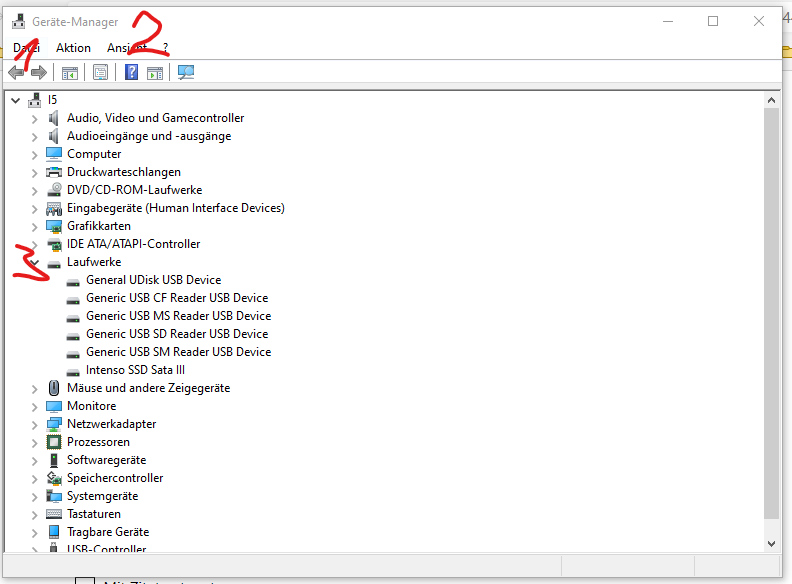The image size is (792, 584).
Task: Click the show/hide action pane toolbar icon
Action: (x=155, y=73)
